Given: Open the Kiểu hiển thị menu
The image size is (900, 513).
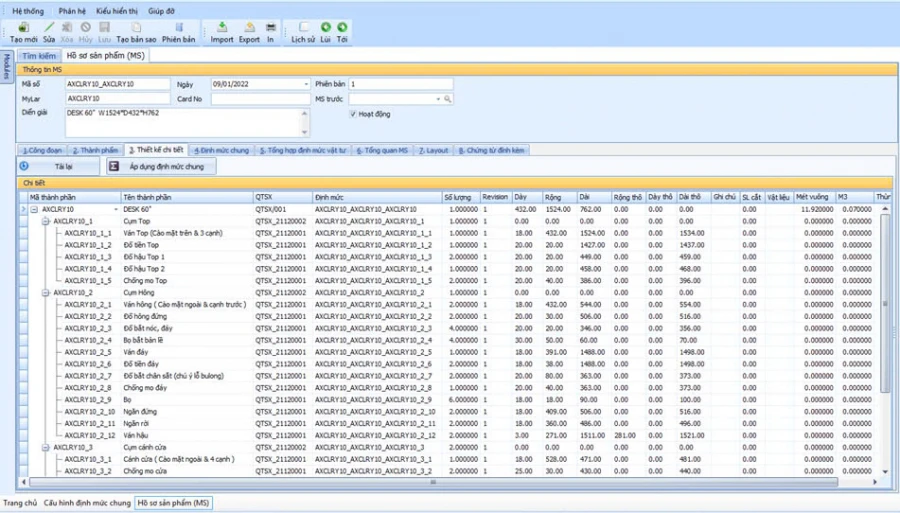Looking at the screenshot, I should [x=117, y=11].
